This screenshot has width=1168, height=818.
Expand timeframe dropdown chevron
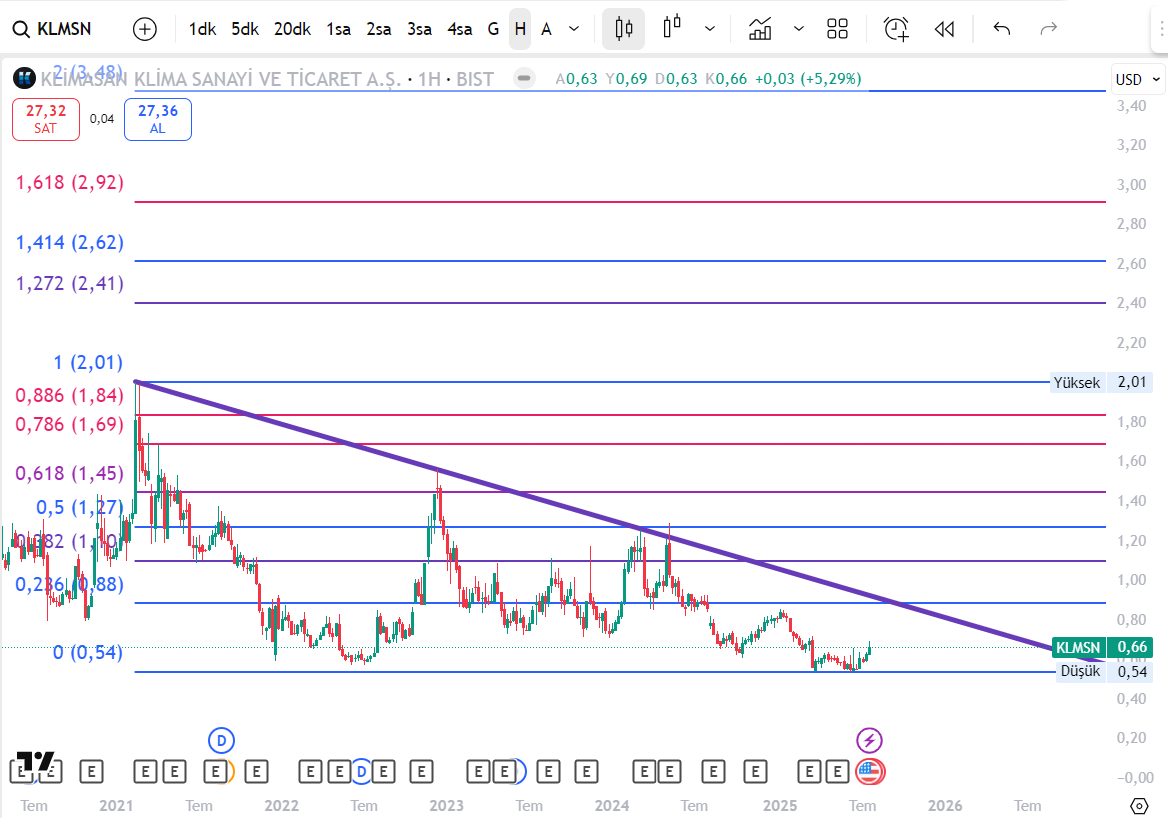click(x=574, y=29)
